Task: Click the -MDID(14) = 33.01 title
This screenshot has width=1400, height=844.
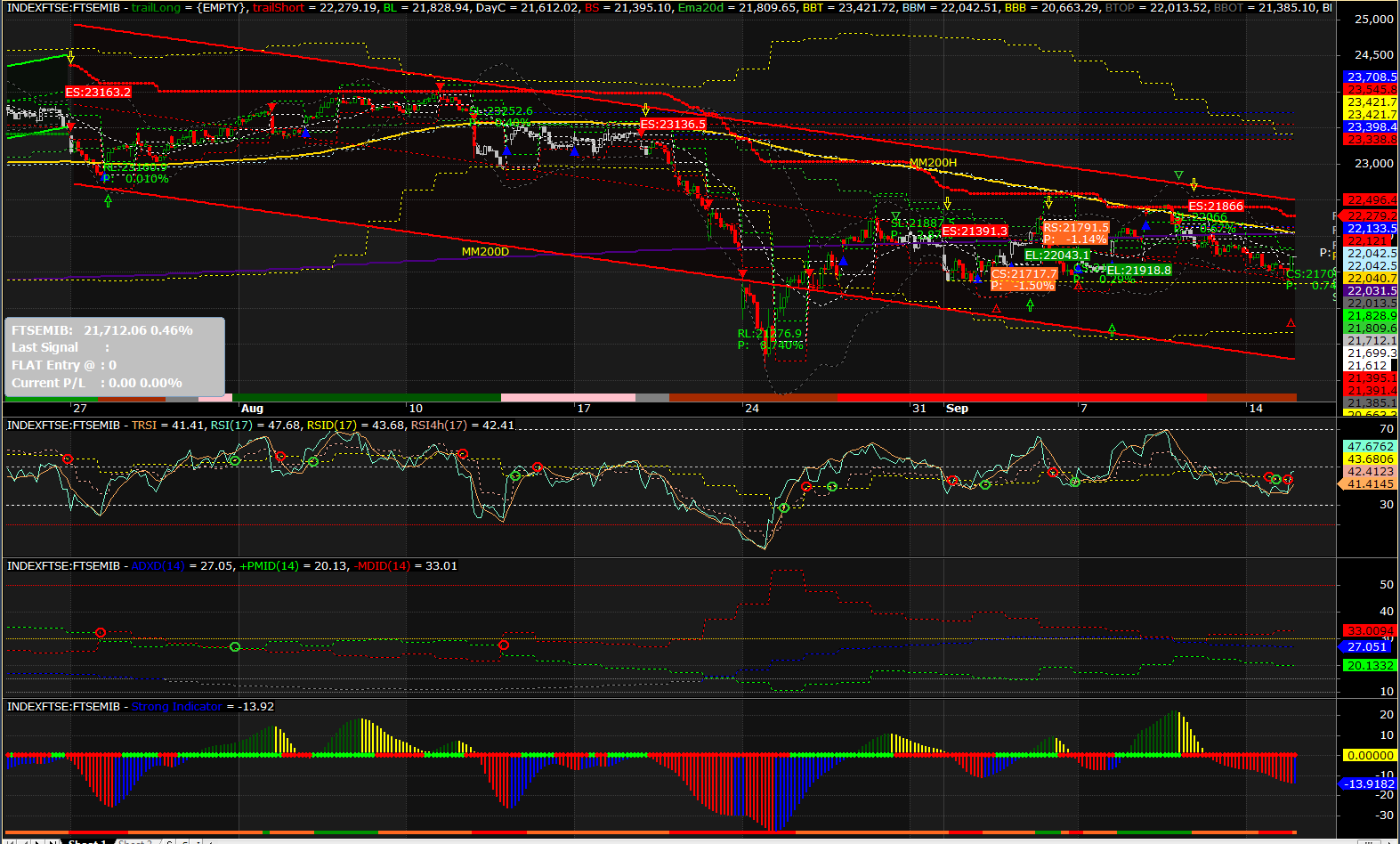Action: coord(405,565)
